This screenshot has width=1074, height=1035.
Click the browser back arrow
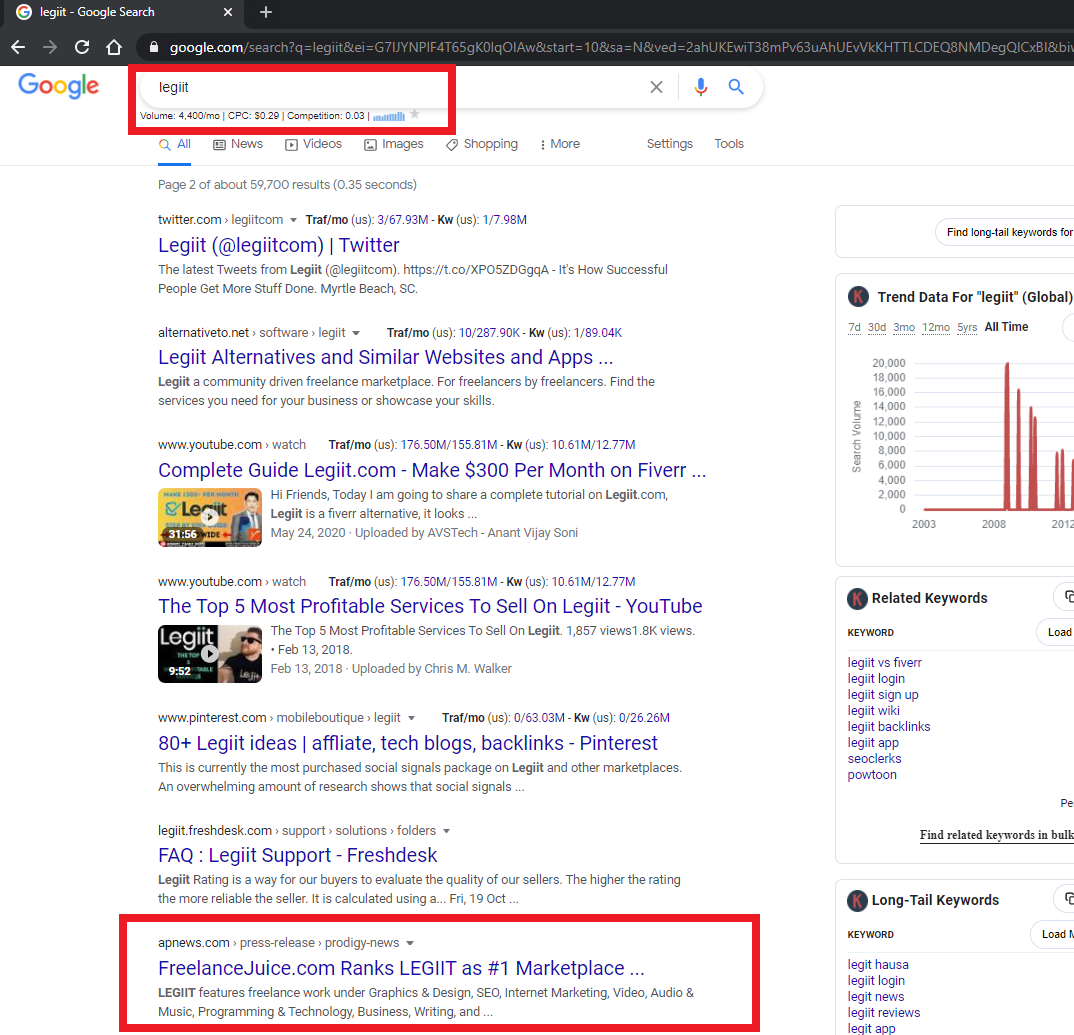(x=18, y=47)
